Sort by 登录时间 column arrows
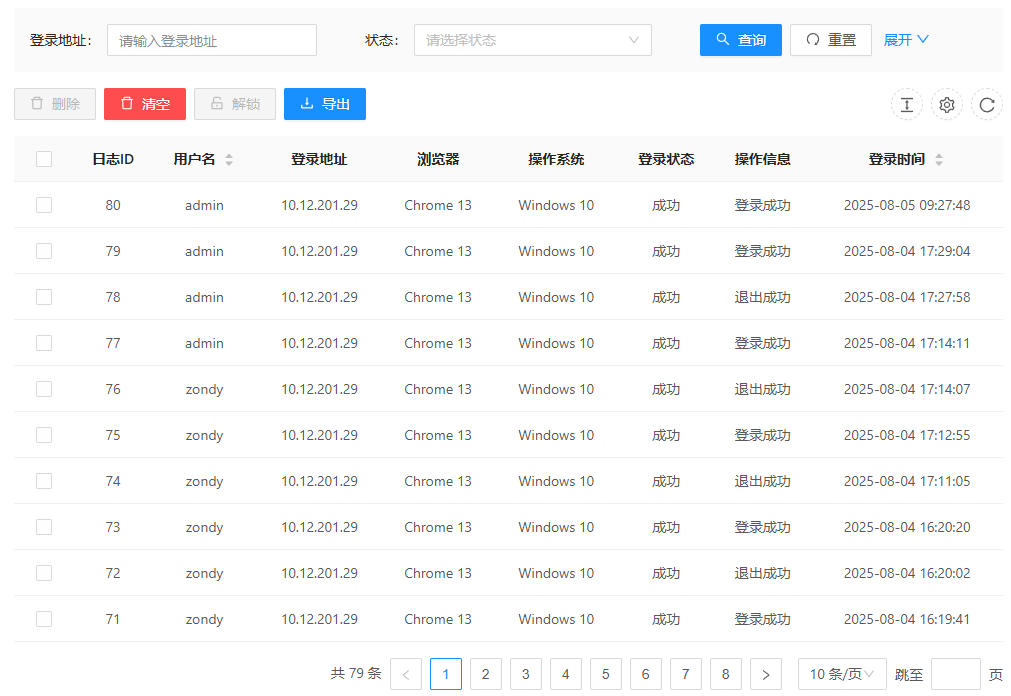Image resolution: width=1011 pixels, height=696 pixels. (938, 160)
